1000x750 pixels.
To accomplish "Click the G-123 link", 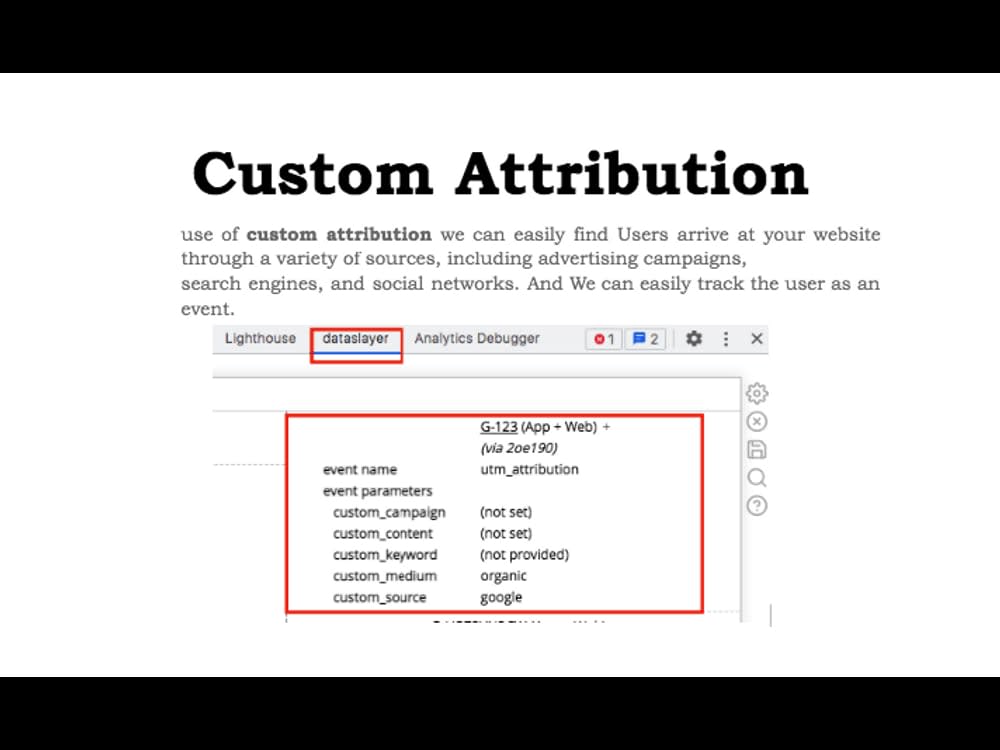I will click(498, 426).
